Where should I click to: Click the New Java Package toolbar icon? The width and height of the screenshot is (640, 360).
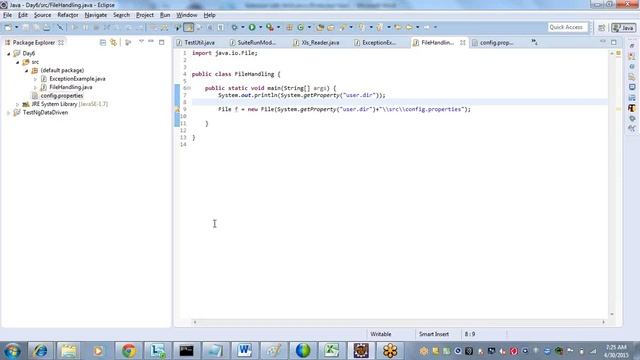(x=289, y=27)
